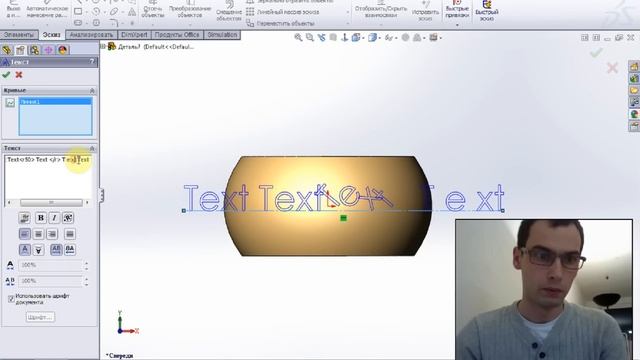The height and width of the screenshot is (360, 640).
Task: Click Линейный массив эскиза icon
Action: pyautogui.click(x=250, y=12)
